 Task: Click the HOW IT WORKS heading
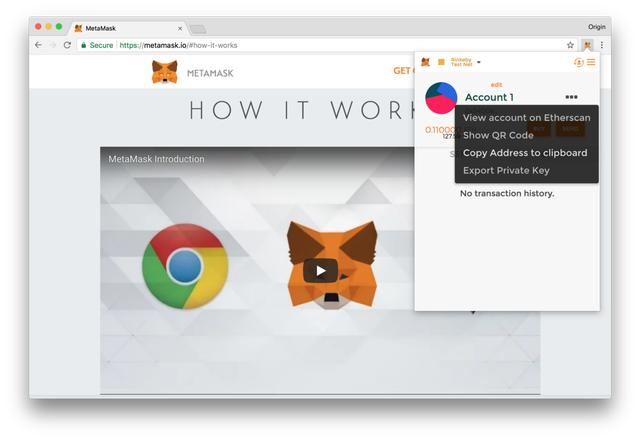point(301,110)
